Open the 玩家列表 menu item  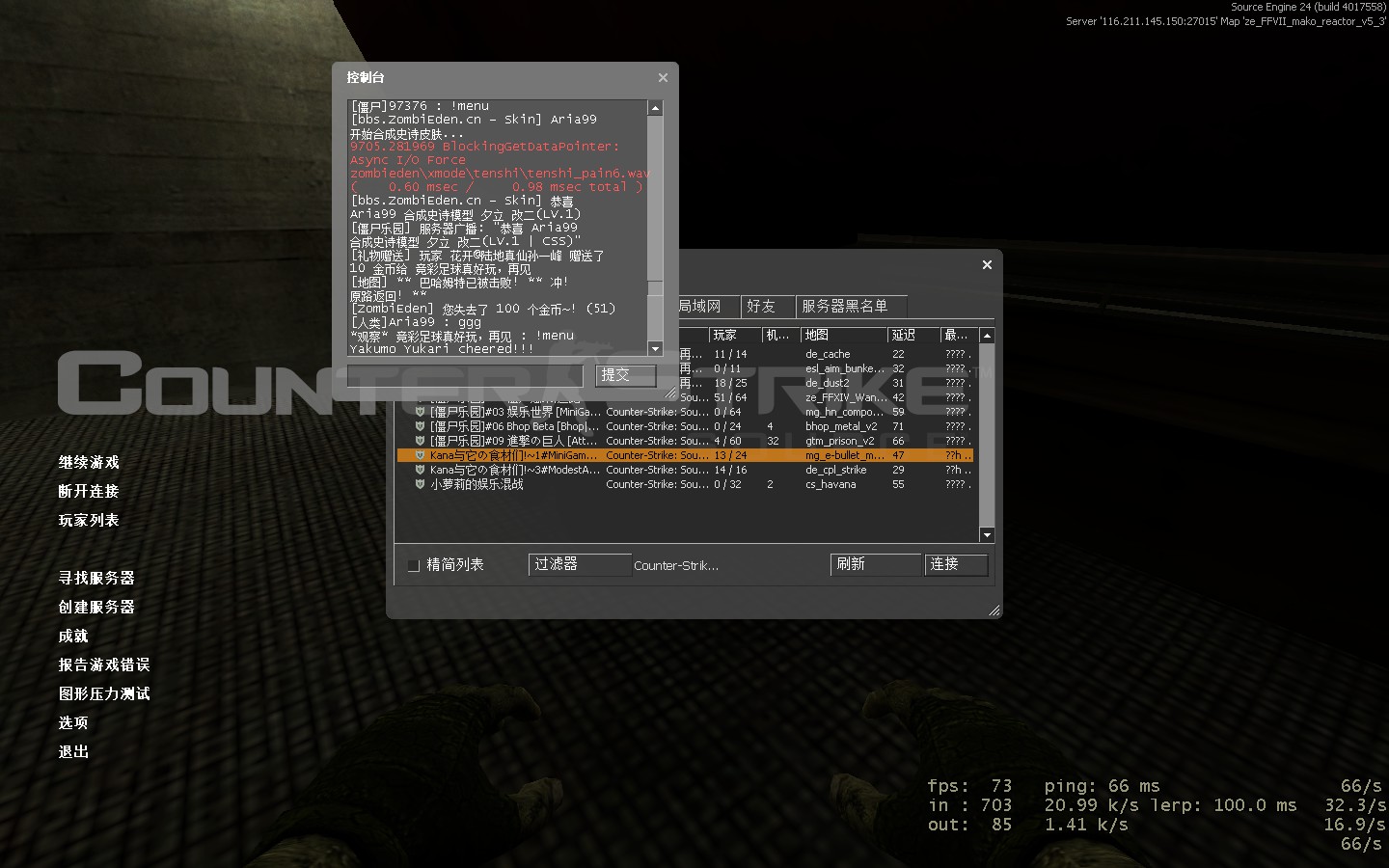89,521
